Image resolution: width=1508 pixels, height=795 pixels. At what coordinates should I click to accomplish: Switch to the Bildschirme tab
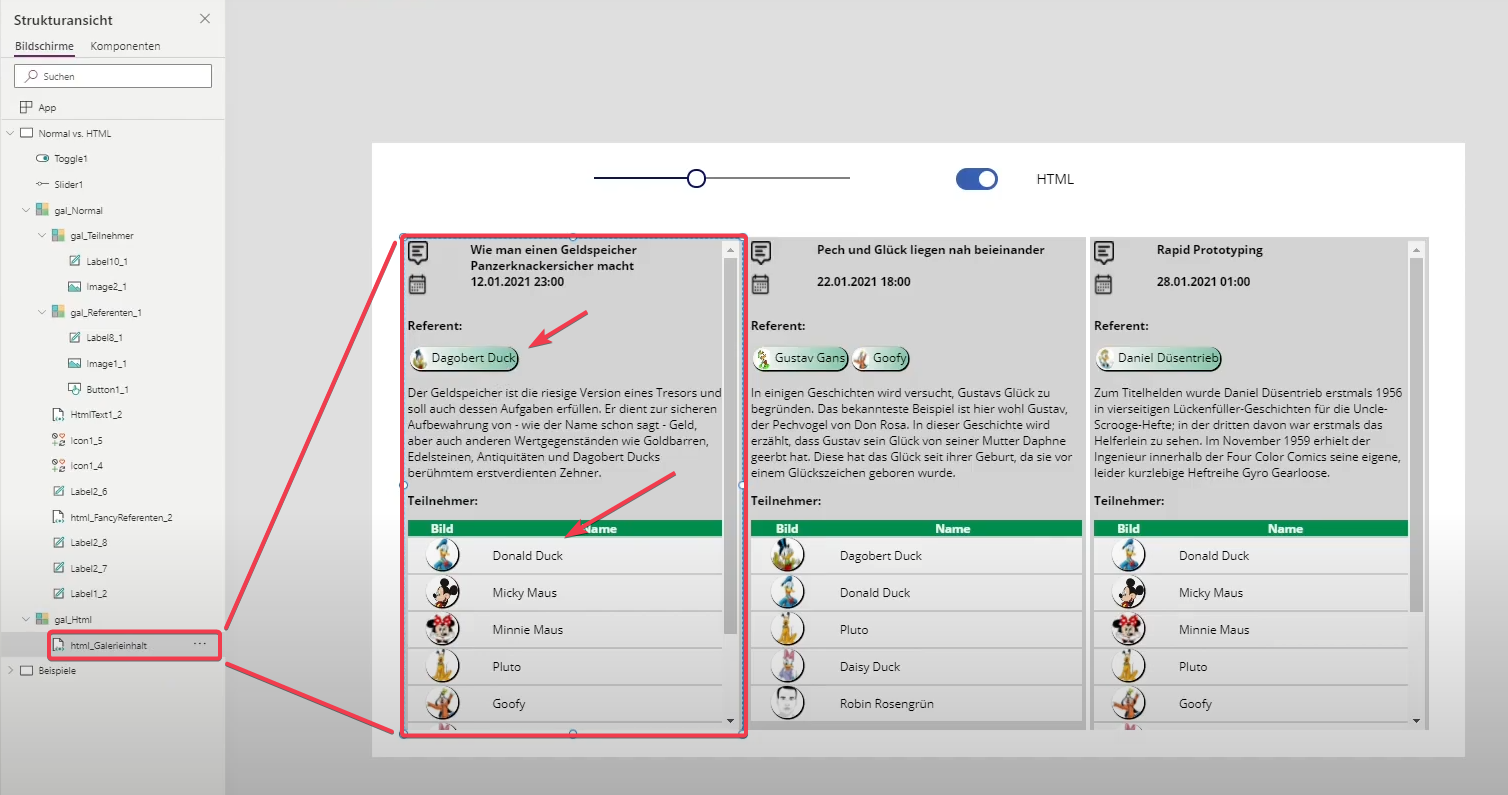click(x=44, y=46)
